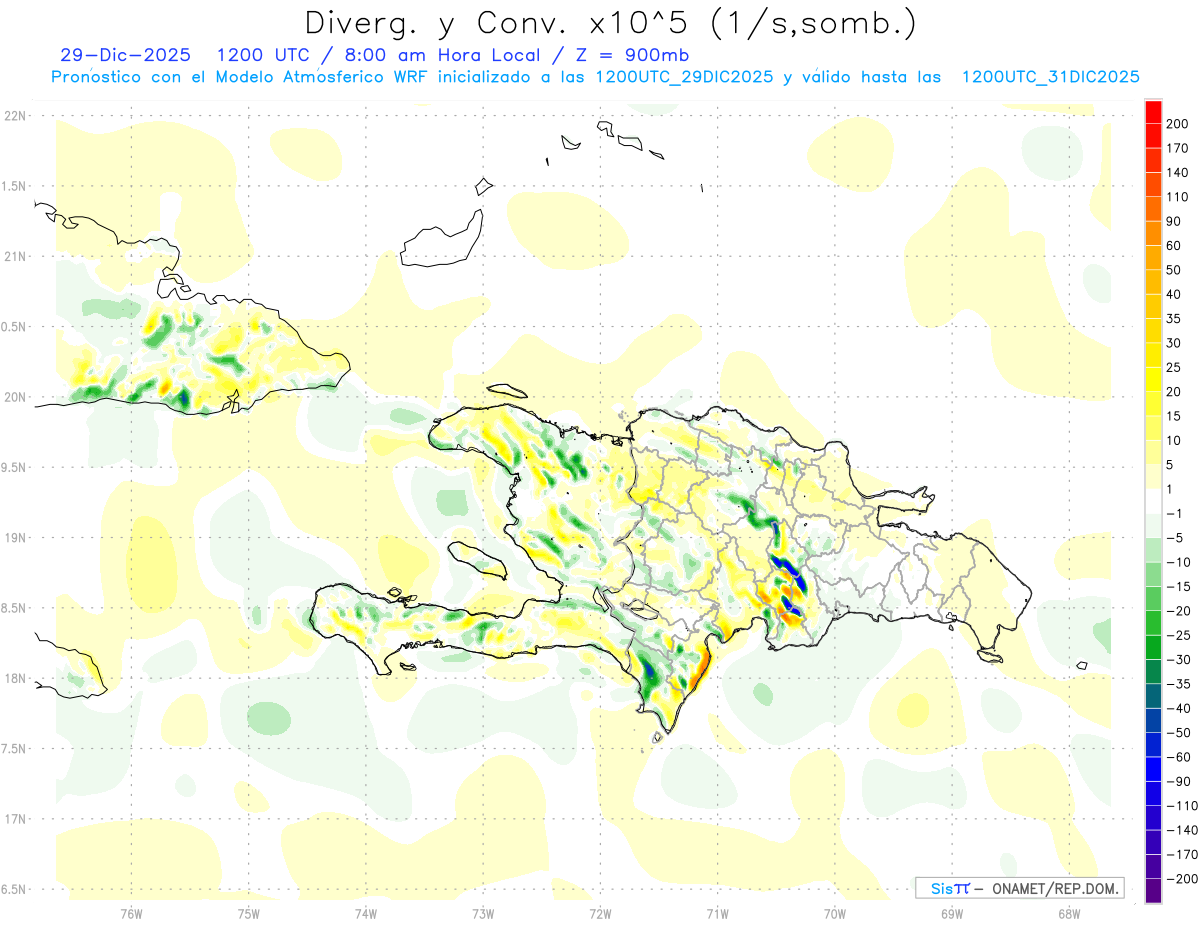
Task: Click the purple colorbar segment below -200
Action: (x=1153, y=890)
